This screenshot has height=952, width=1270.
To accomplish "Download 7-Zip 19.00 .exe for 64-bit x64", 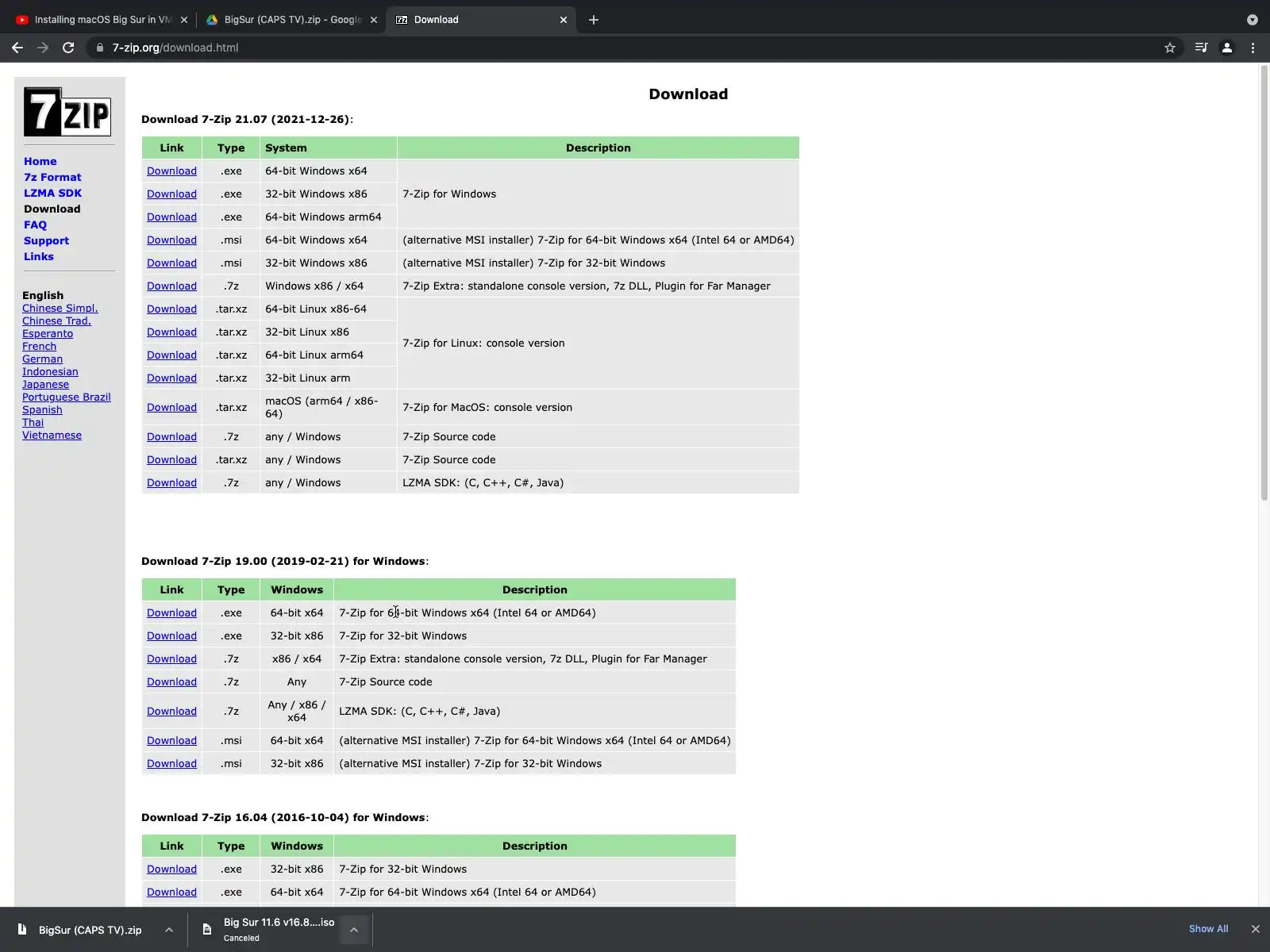I will coord(171,613).
